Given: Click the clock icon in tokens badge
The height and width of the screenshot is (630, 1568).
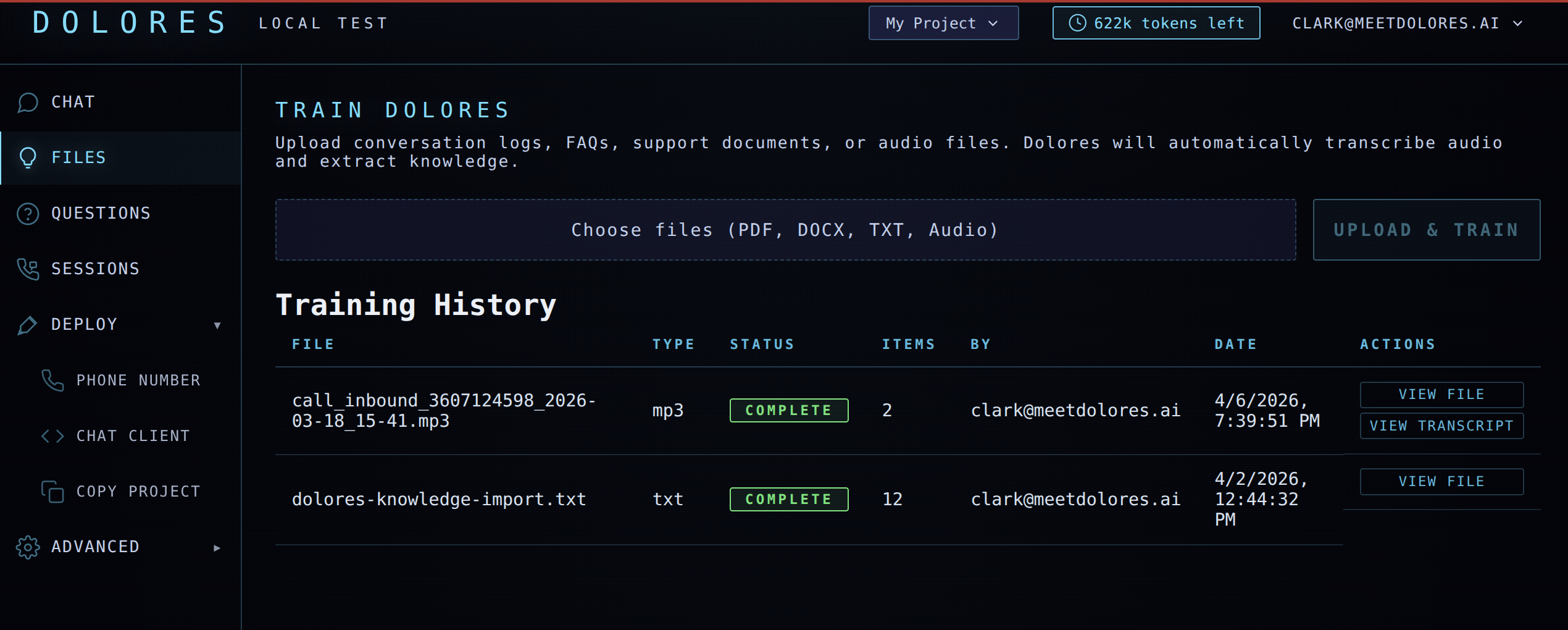Looking at the screenshot, I should [x=1077, y=23].
